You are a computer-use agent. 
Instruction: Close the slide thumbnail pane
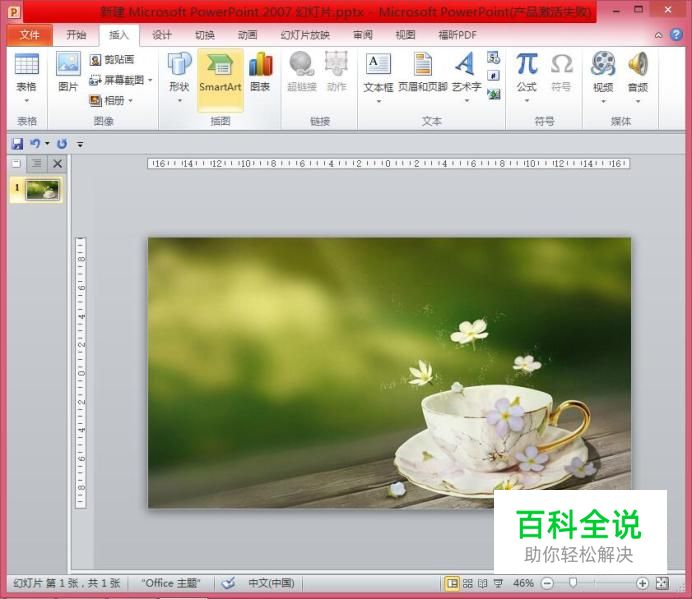tap(57, 164)
